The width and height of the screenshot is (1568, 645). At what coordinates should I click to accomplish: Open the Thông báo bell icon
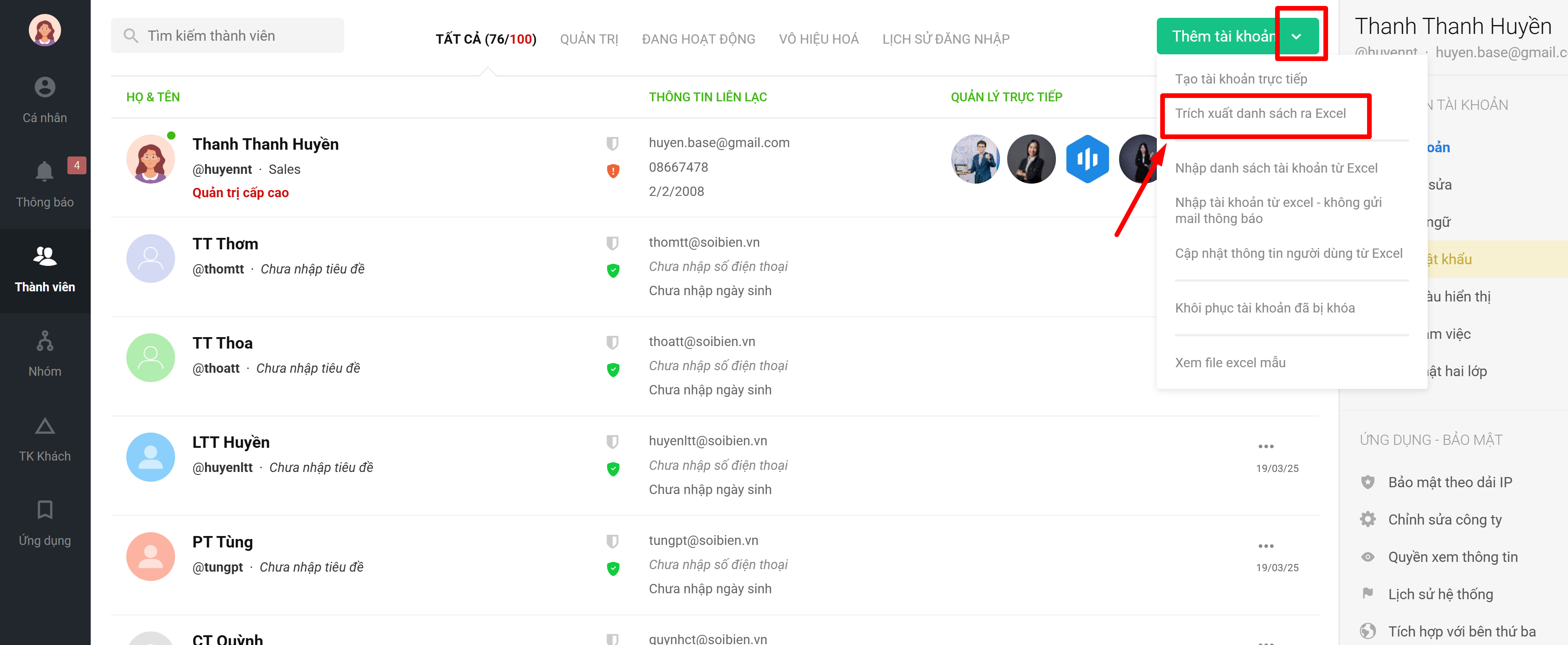(x=45, y=172)
